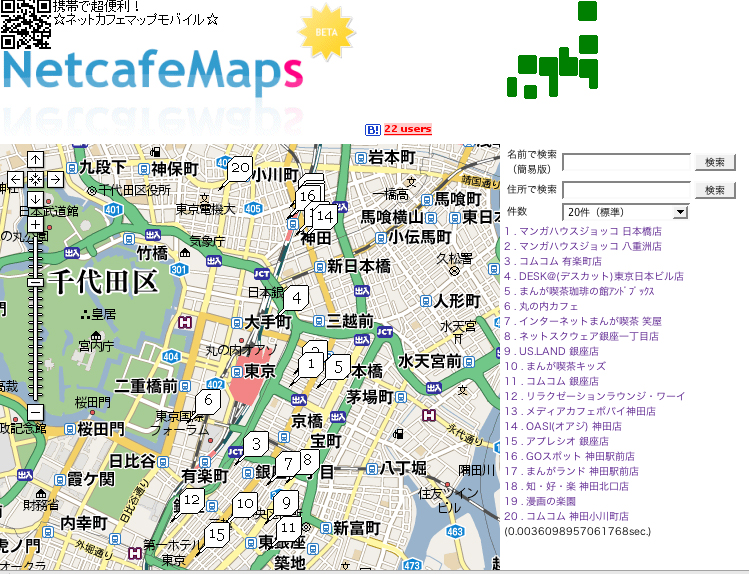Click map marker number 12

[192, 500]
